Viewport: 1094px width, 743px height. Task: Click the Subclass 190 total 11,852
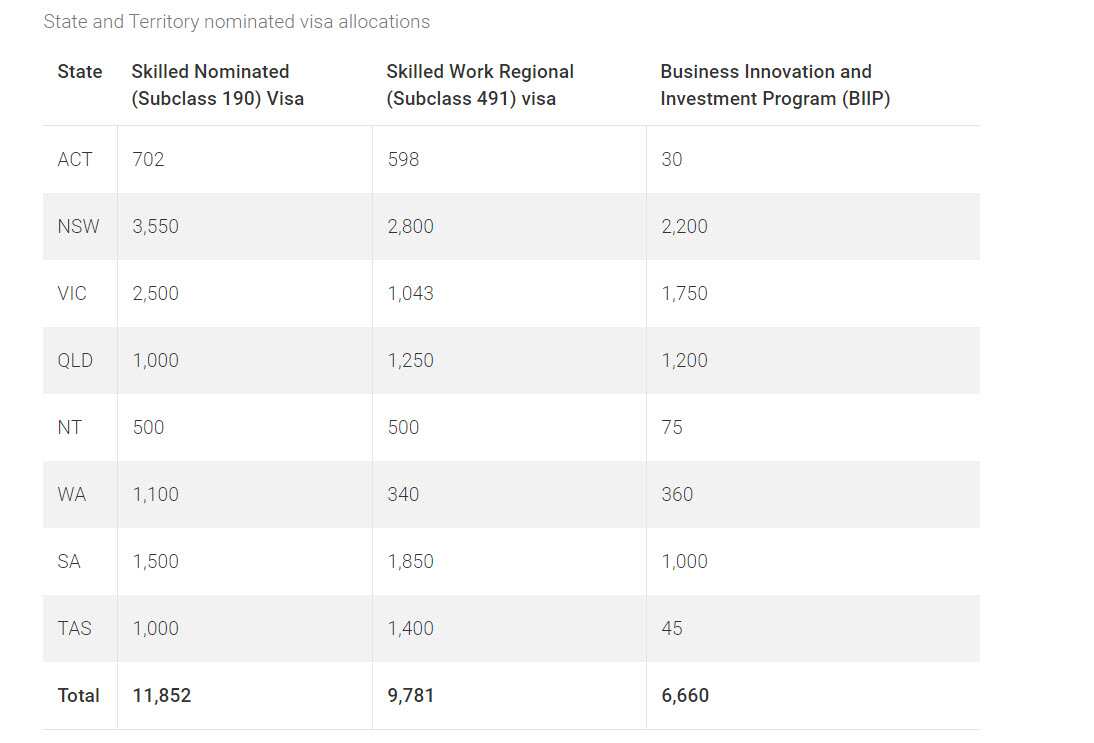(162, 695)
